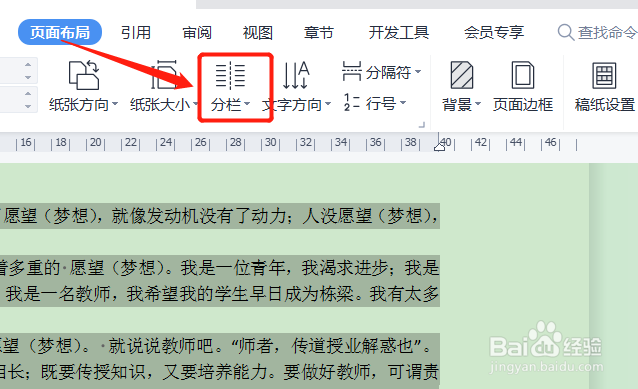Click the 页面边框 label text
This screenshot has width=638, height=389.
(523, 105)
